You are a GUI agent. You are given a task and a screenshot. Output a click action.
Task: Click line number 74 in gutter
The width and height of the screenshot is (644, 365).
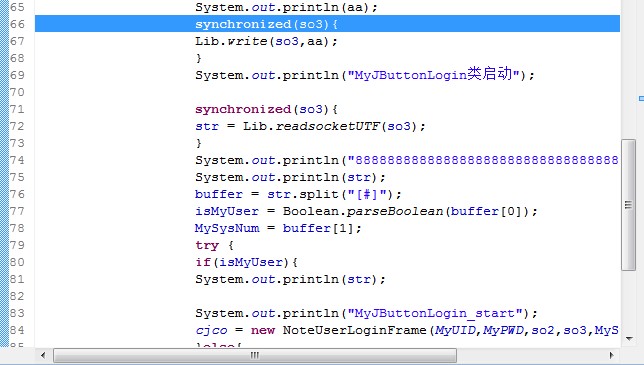click(17, 161)
